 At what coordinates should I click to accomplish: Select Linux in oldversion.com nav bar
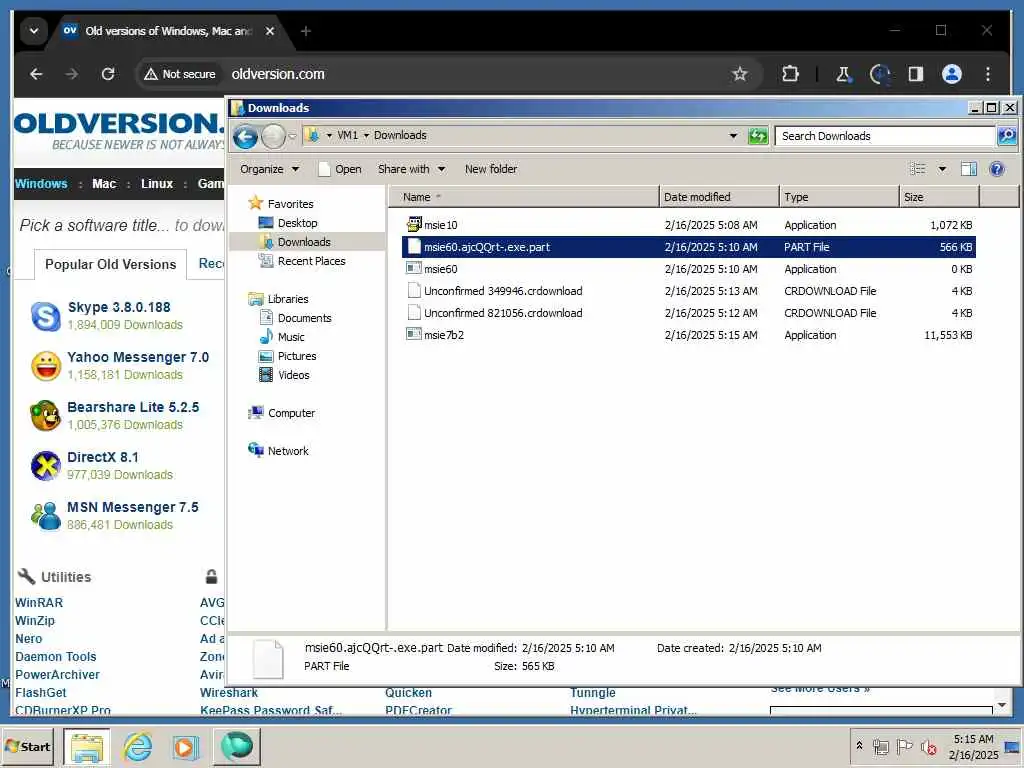point(157,184)
